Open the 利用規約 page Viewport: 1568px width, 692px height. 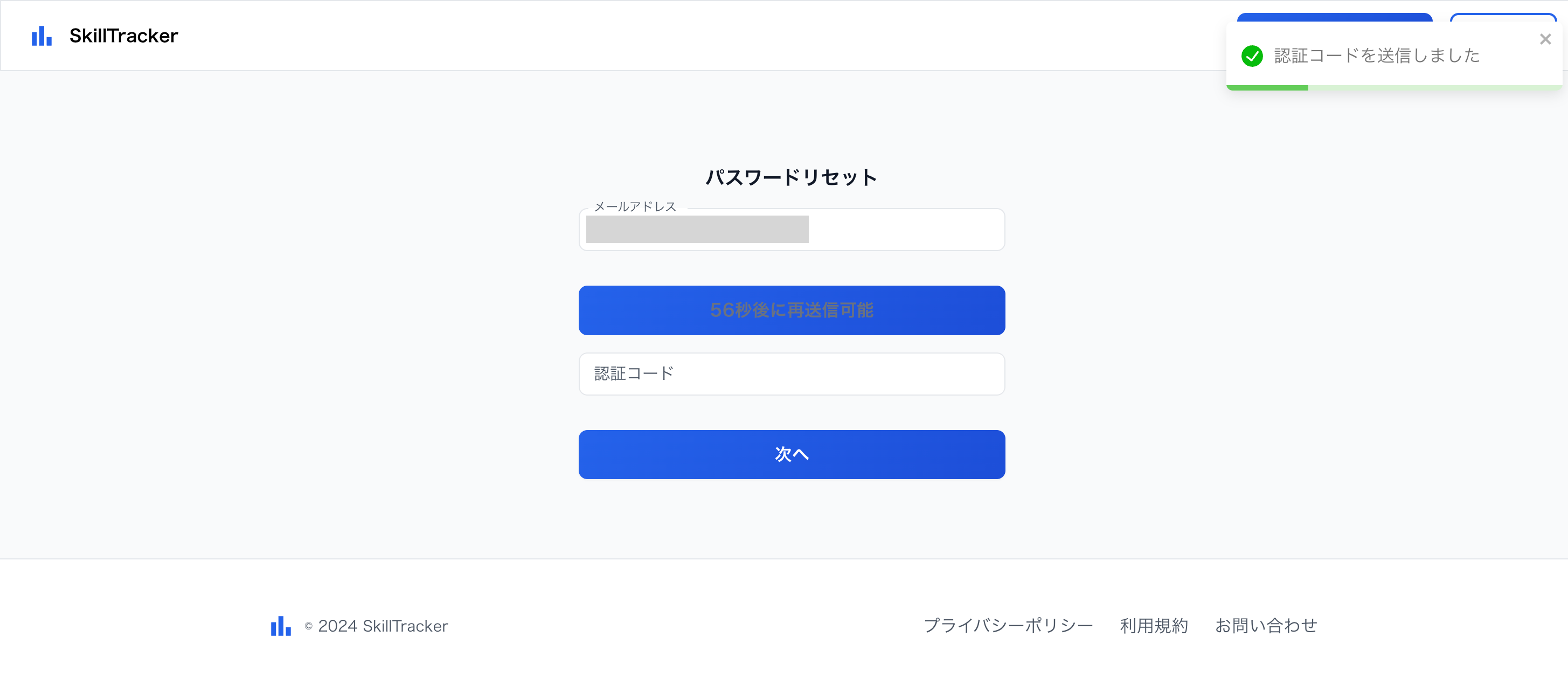point(1154,626)
